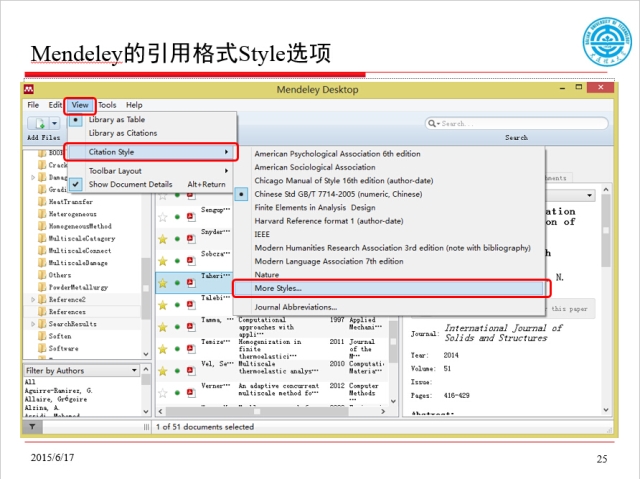Filter by author Allaire, Grégoire
This screenshot has width=640, height=479.
[x=56, y=399]
